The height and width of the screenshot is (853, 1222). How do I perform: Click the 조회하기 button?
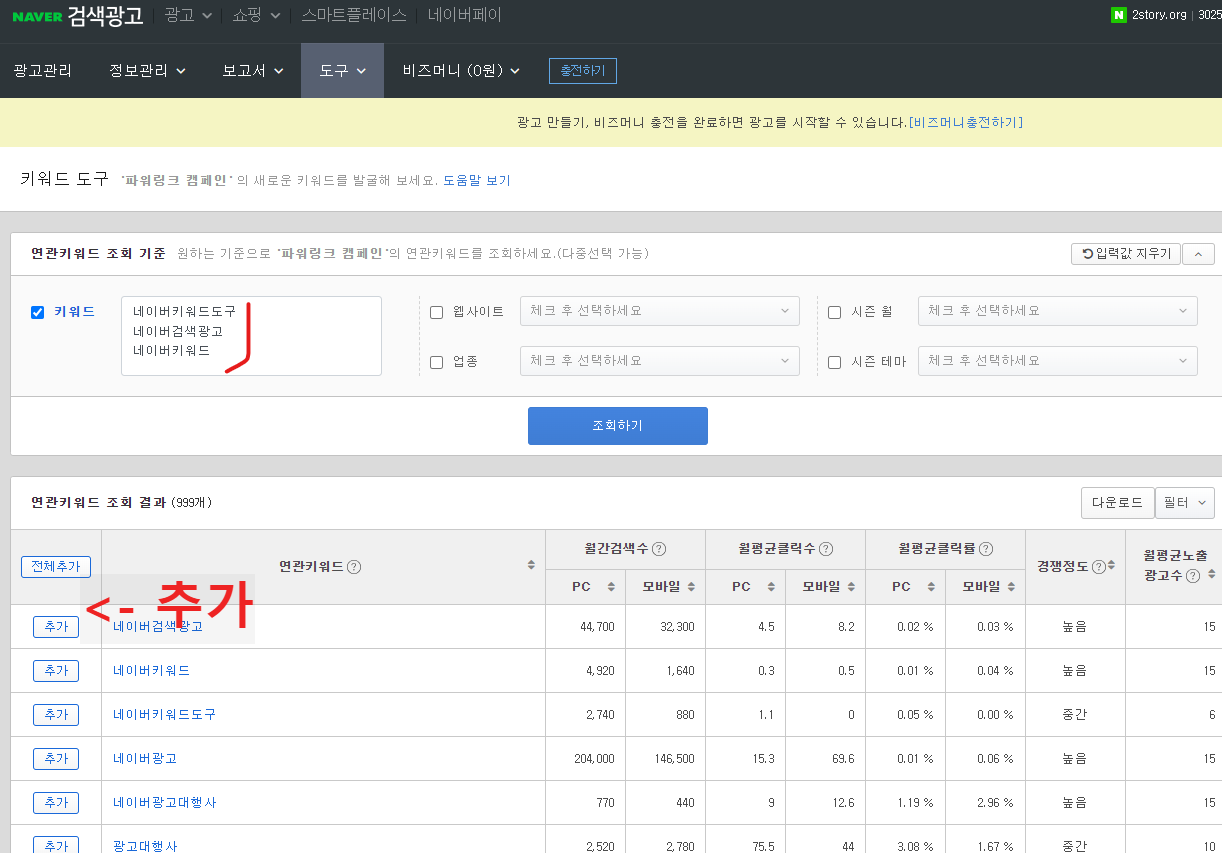617,425
